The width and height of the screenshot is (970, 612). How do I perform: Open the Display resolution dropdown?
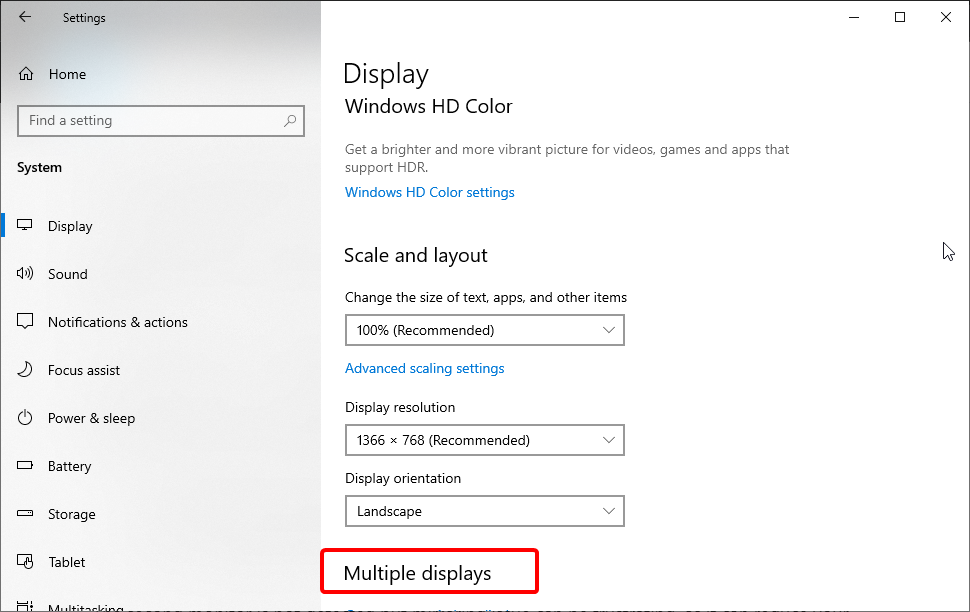pos(484,440)
